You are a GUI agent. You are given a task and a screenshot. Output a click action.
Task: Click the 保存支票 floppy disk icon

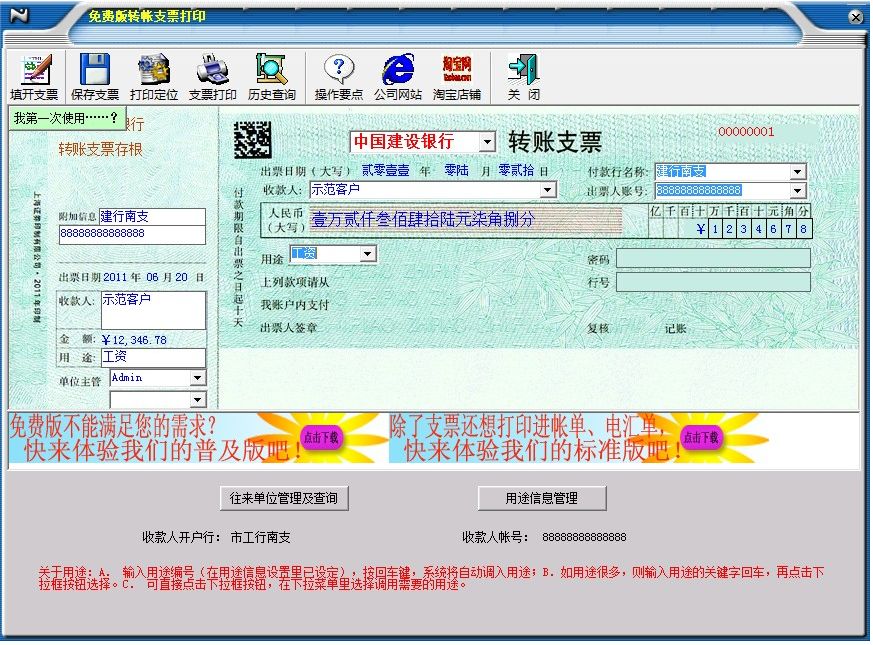pyautogui.click(x=95, y=70)
